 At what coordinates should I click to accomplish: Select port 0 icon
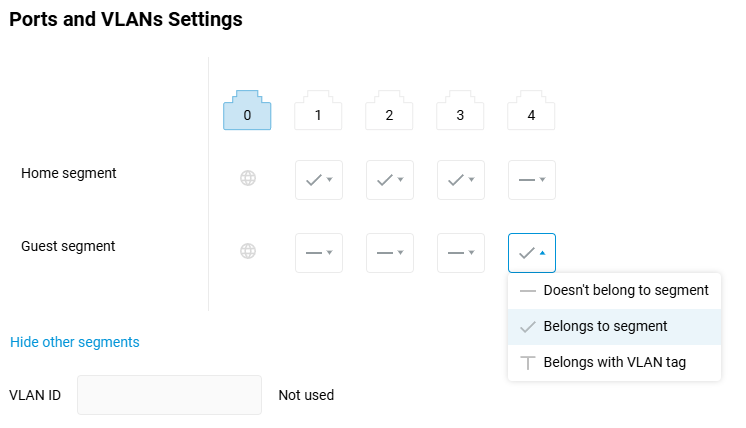click(x=247, y=111)
